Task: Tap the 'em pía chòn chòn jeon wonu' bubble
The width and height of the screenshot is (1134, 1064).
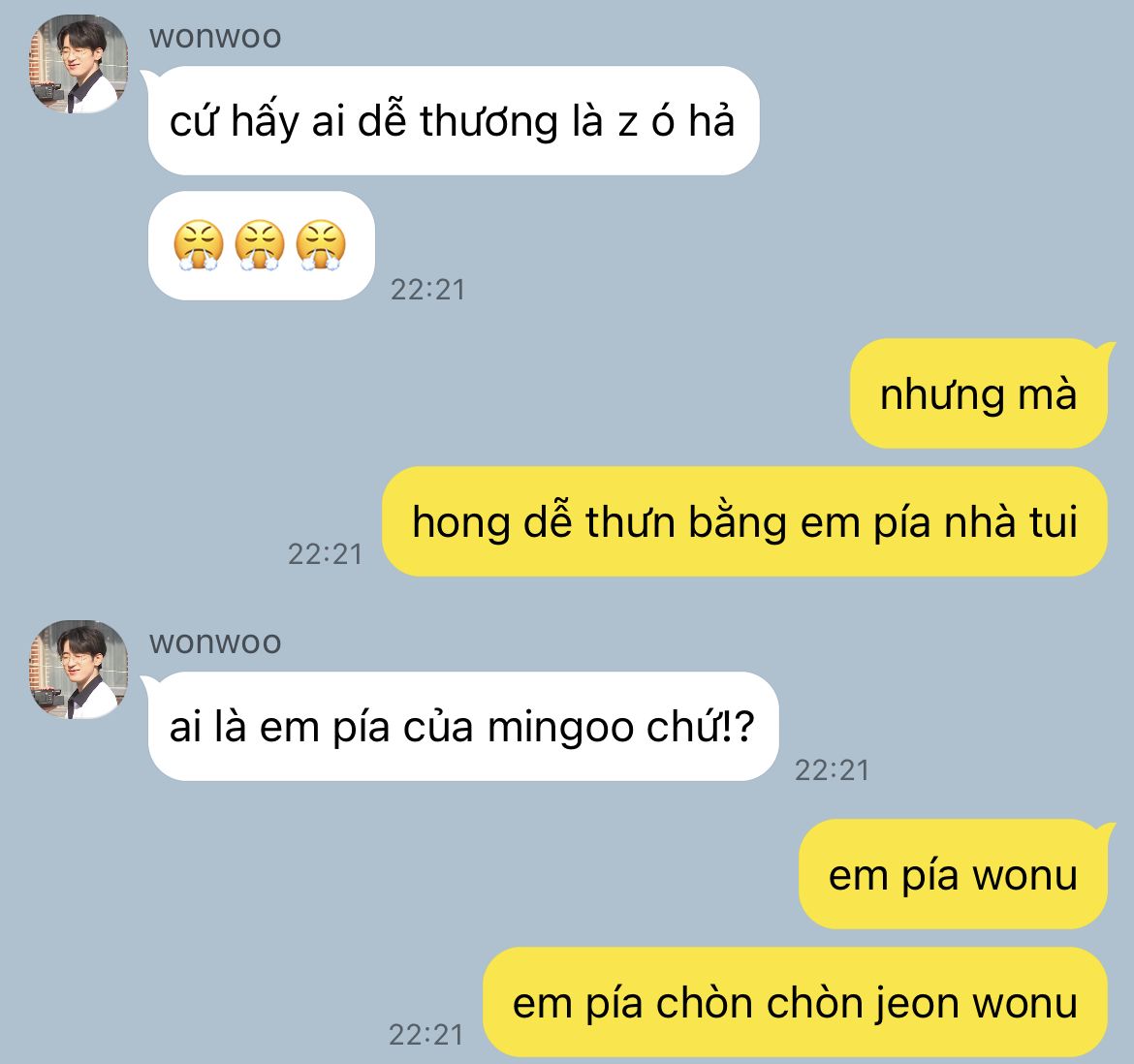Action: pyautogui.click(x=796, y=1002)
